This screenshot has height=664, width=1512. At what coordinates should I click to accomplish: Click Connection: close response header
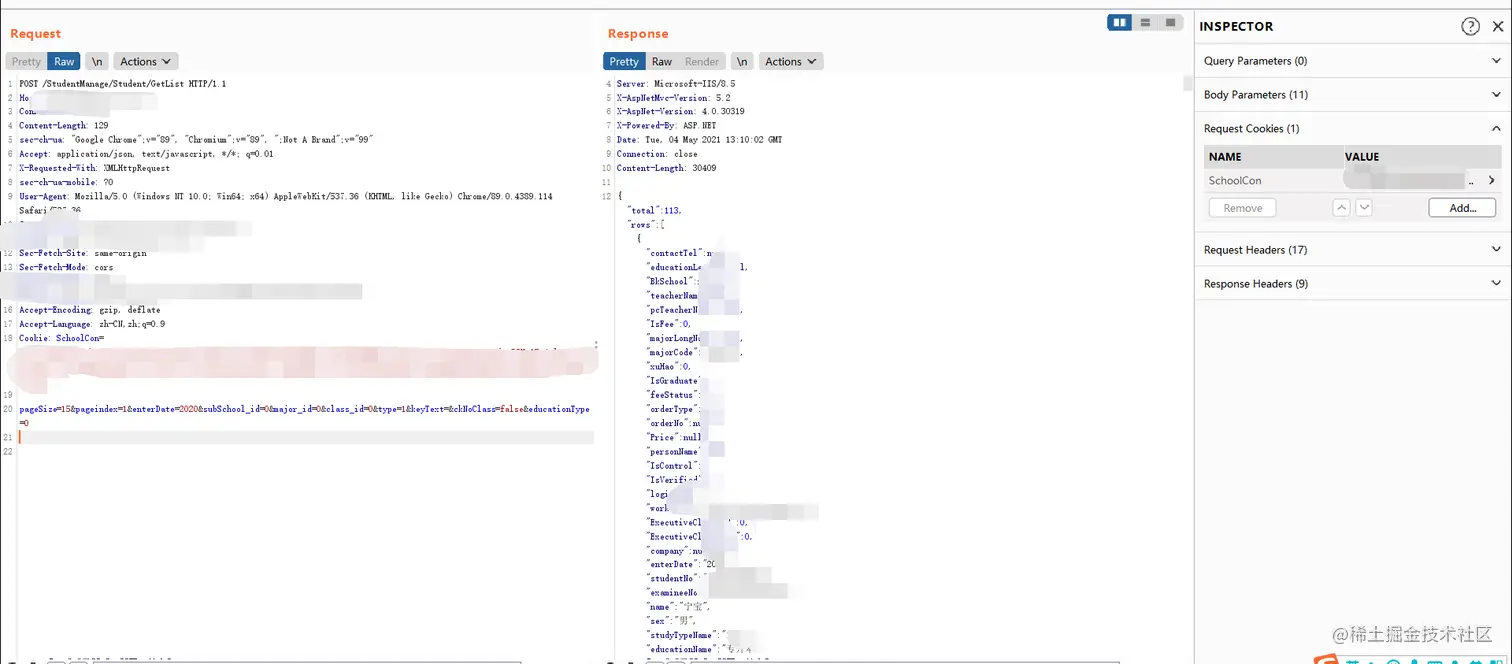[x=657, y=154]
